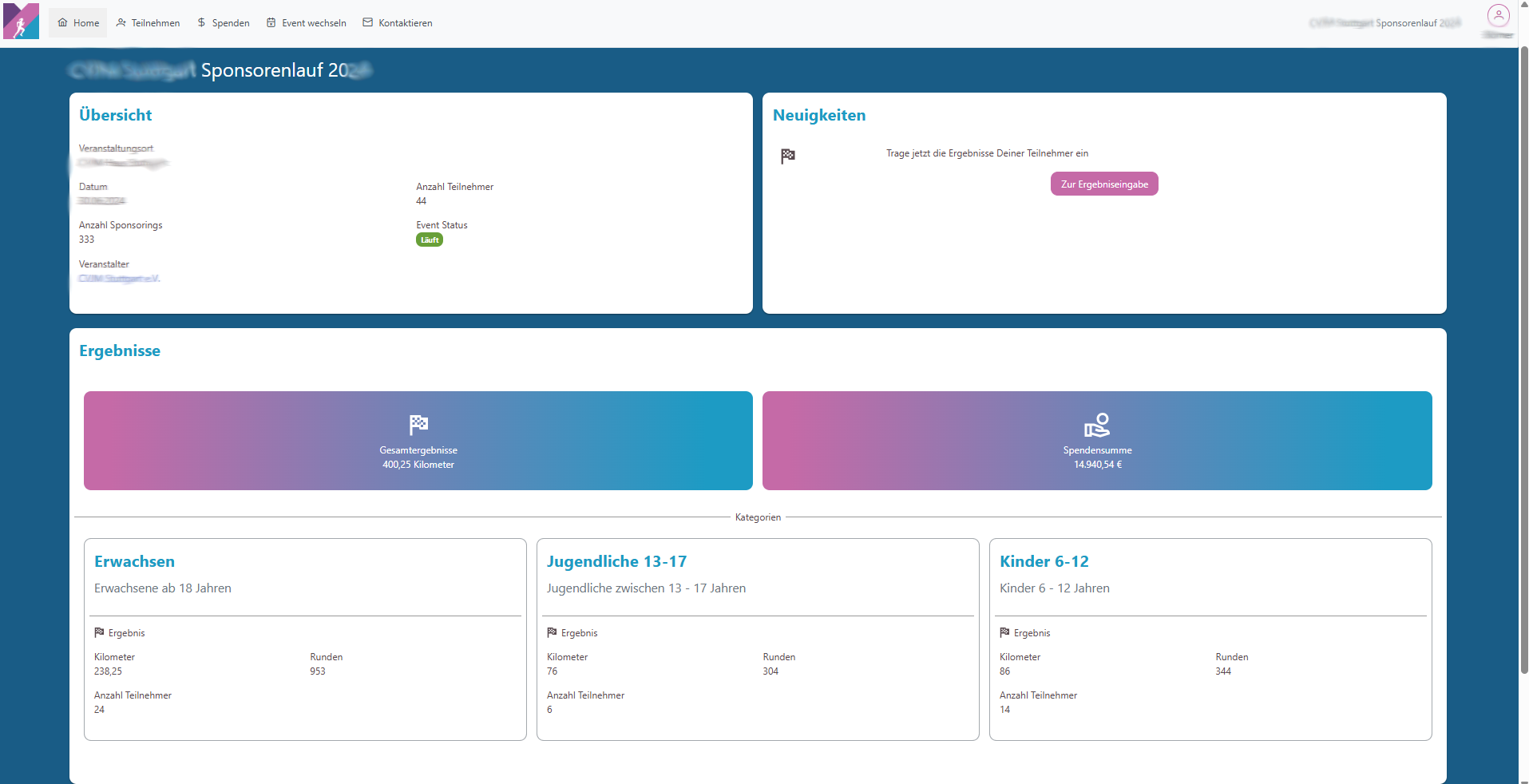Click the 'Kinder 6 - 12 Jahren' description

[1055, 588]
